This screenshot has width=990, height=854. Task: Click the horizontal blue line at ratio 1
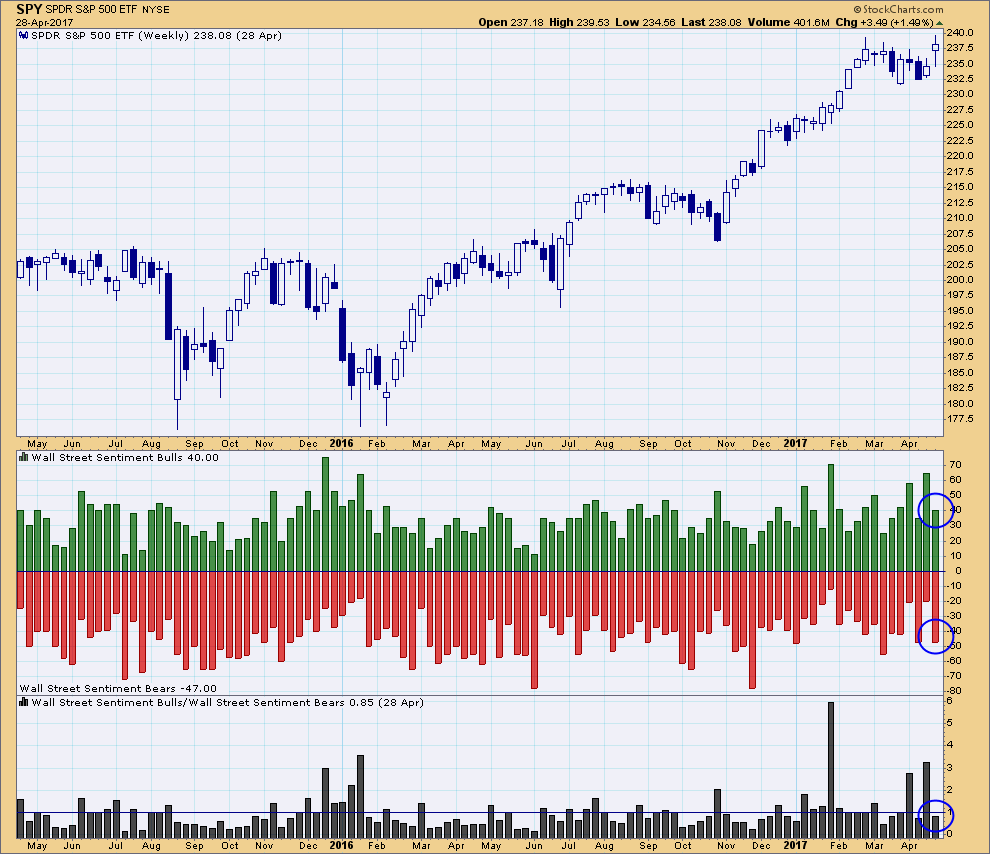[480, 813]
